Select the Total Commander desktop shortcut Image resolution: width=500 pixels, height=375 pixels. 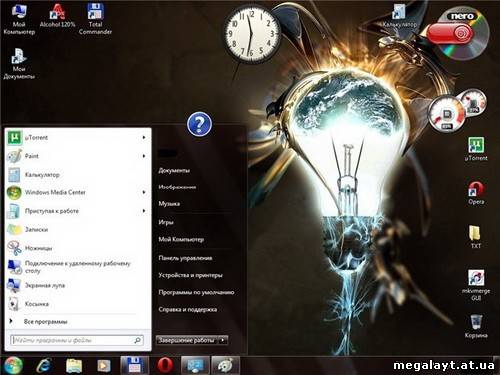point(95,19)
